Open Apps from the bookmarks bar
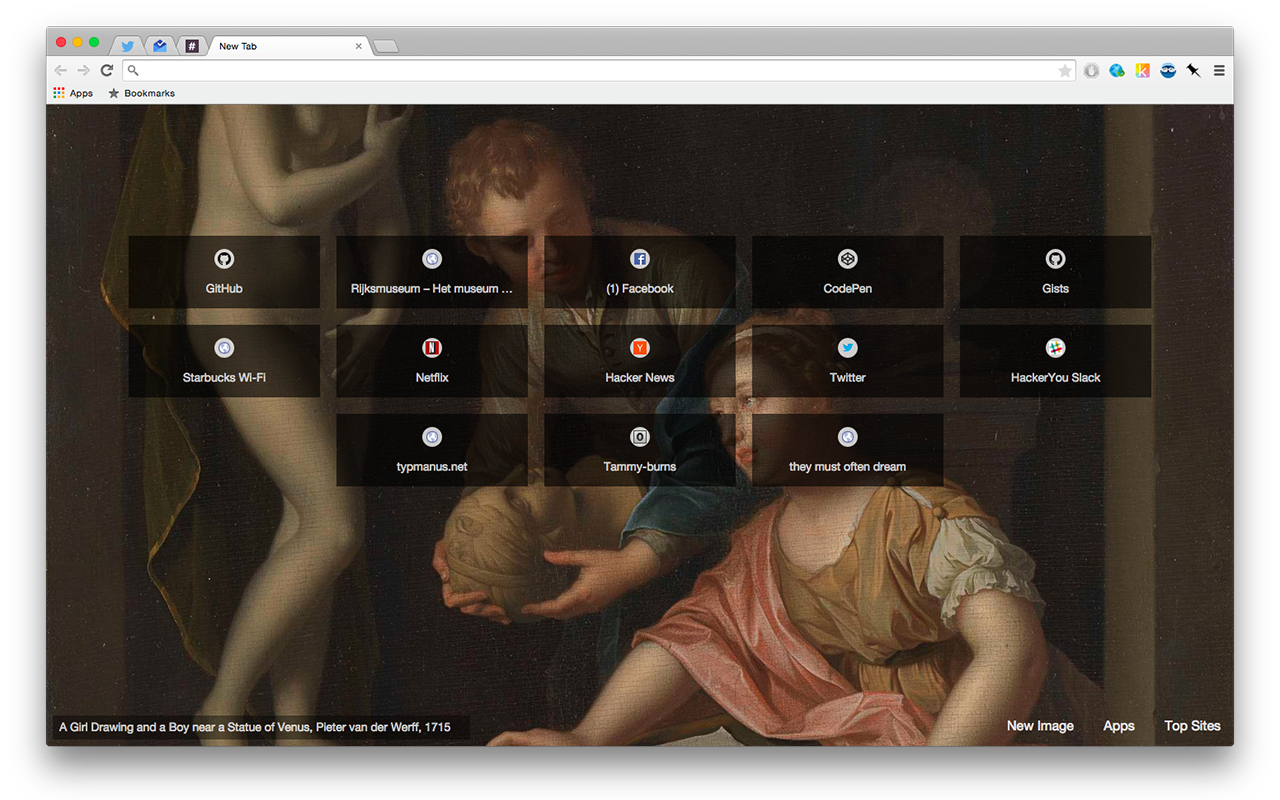1280x800 pixels. (73, 93)
